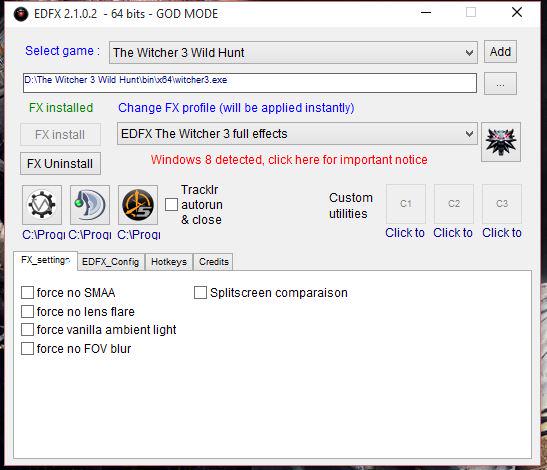Click the browse '...' button
Viewport: 547px width, 470px height.
[x=500, y=84]
